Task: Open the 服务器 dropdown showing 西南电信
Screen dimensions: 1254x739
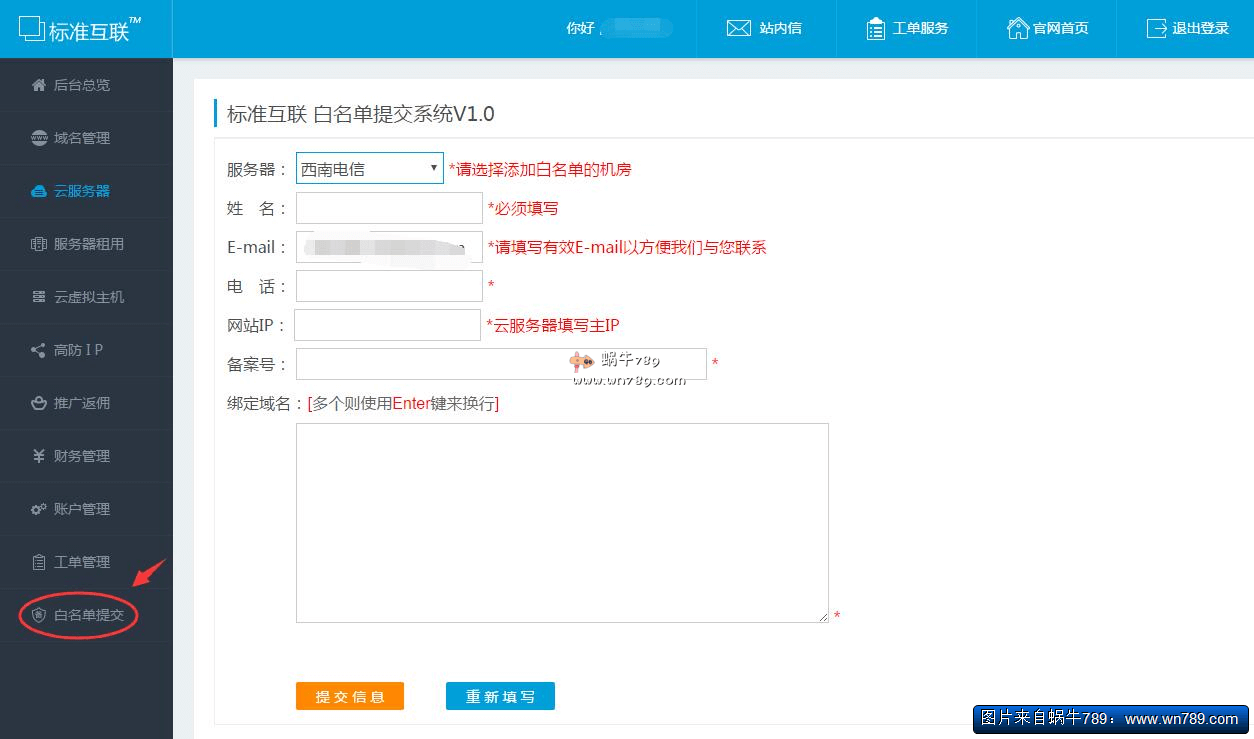Action: (369, 168)
